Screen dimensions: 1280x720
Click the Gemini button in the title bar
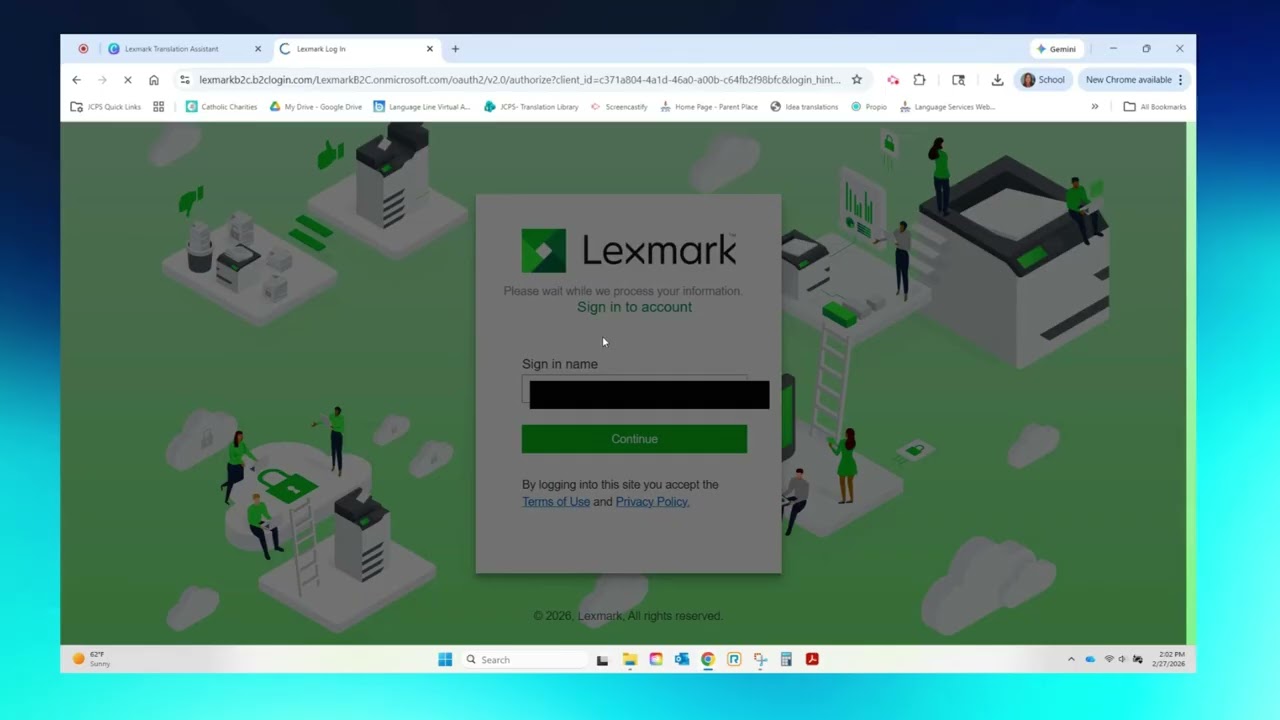(x=1056, y=49)
